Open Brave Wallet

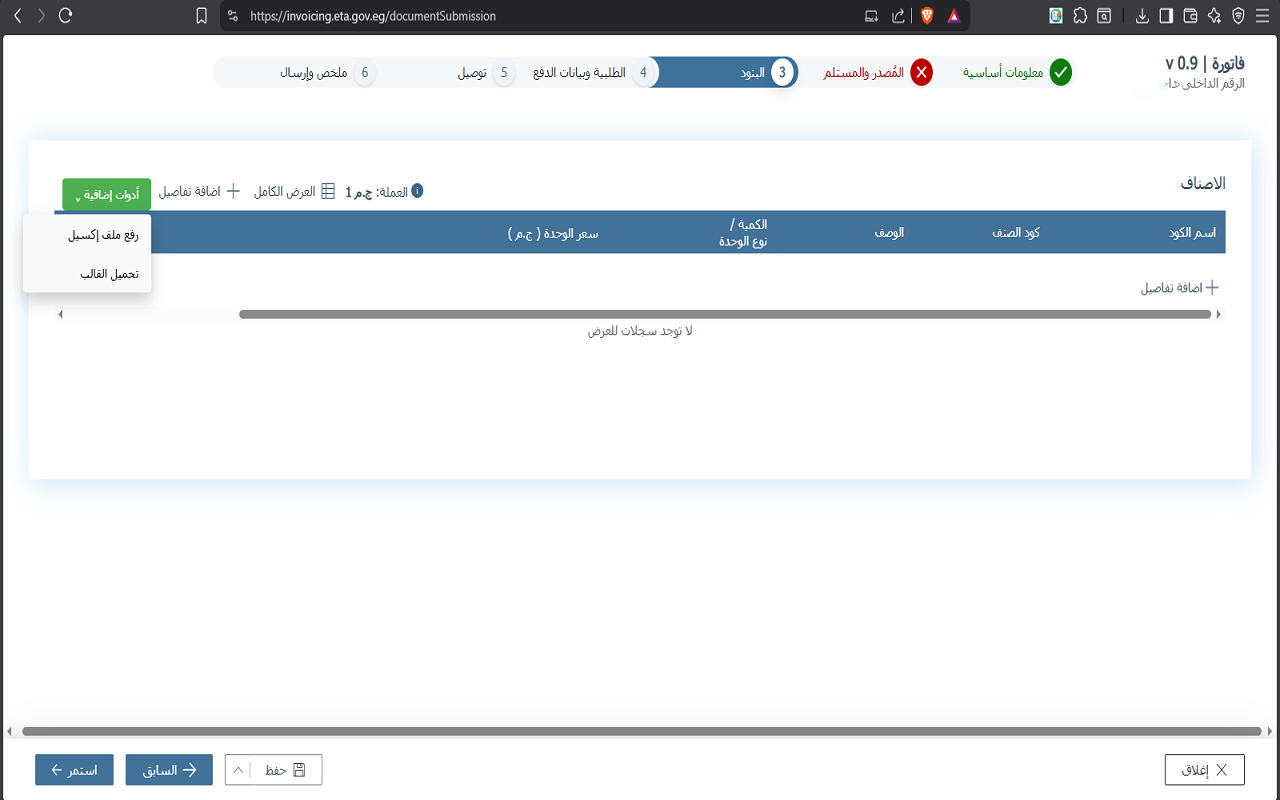[1190, 16]
